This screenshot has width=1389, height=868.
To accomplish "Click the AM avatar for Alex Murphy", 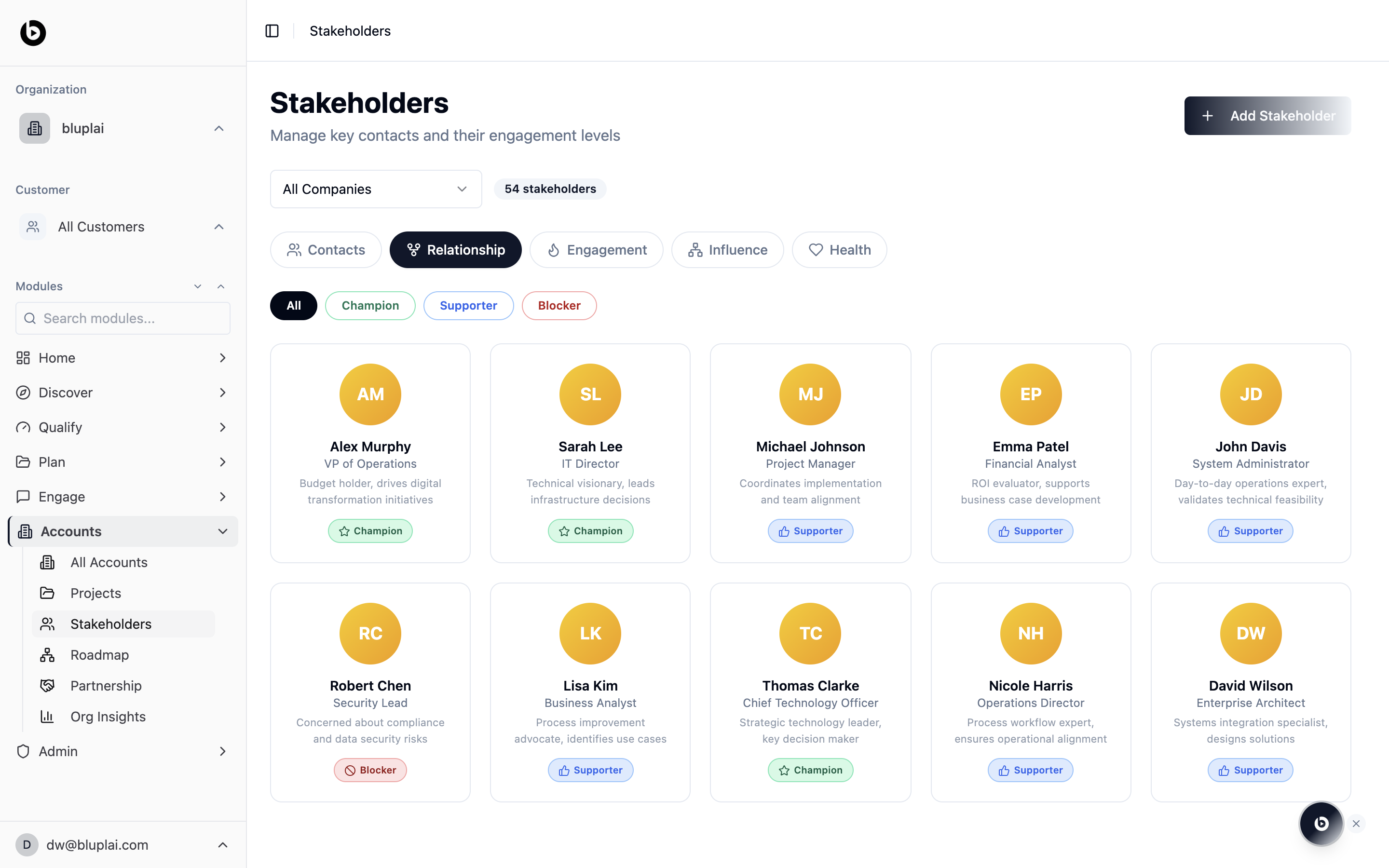I will (370, 394).
